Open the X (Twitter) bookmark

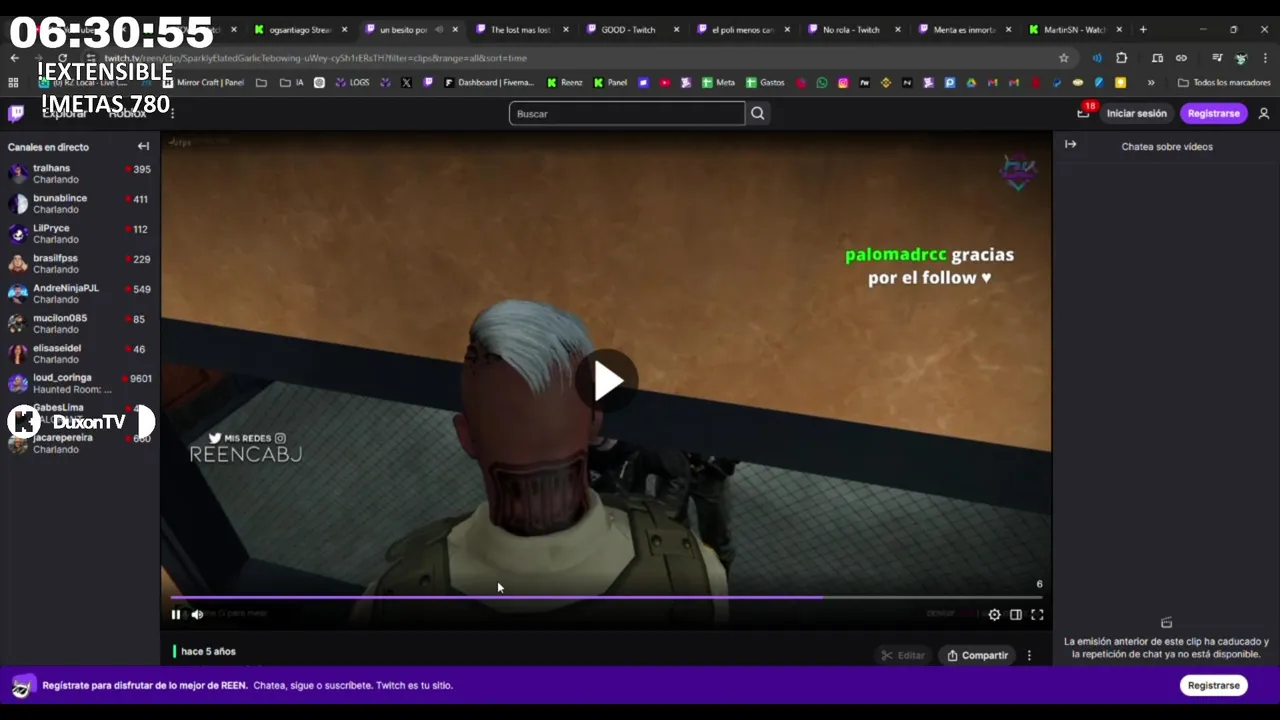406,83
